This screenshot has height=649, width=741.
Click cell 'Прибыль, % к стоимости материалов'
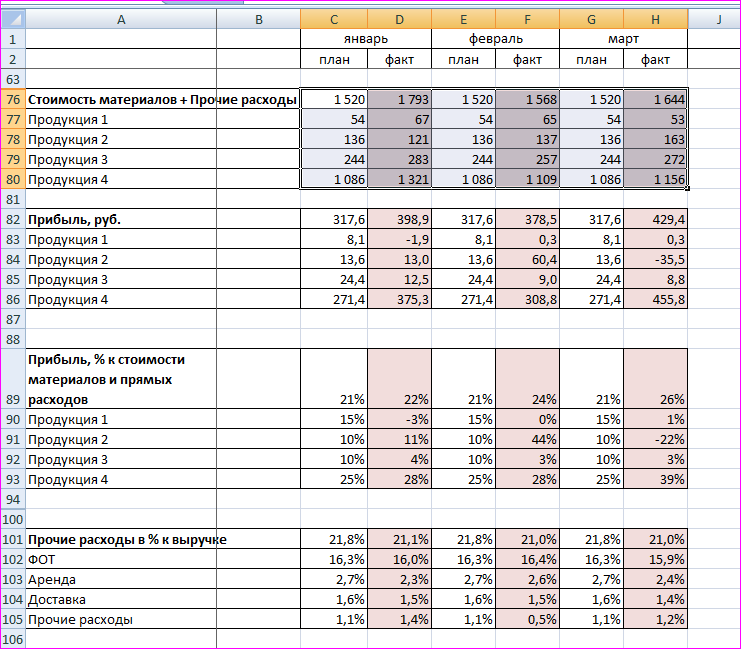coord(121,379)
